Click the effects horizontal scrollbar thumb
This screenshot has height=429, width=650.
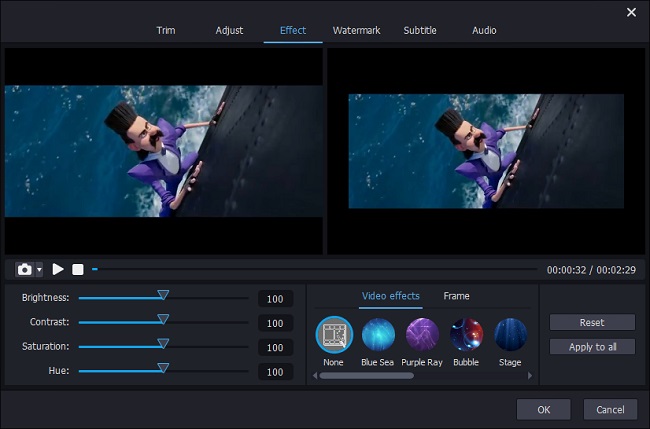click(366, 376)
